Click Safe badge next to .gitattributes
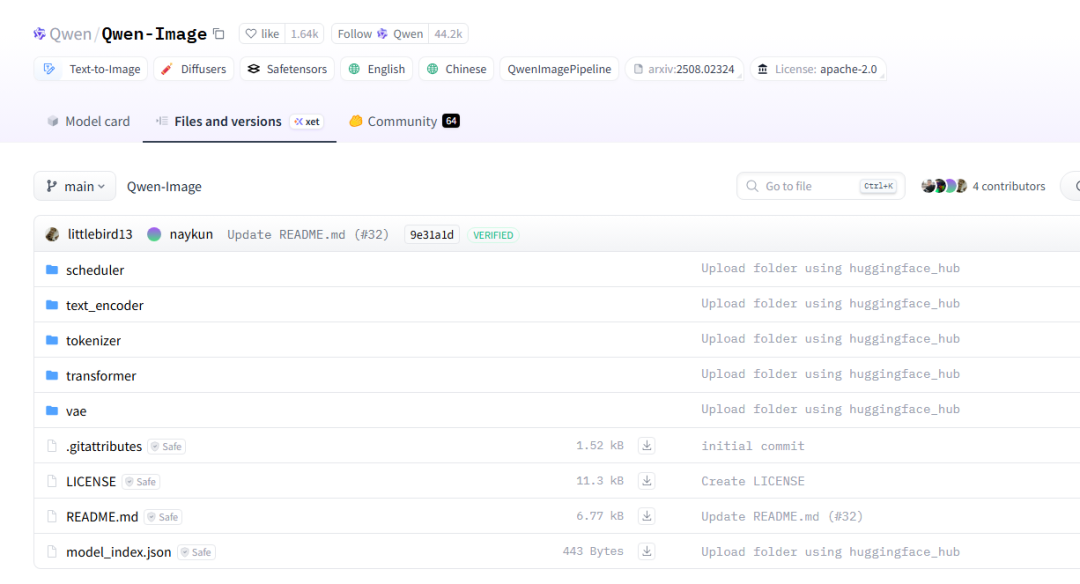The height and width of the screenshot is (584, 1080). 167,446
